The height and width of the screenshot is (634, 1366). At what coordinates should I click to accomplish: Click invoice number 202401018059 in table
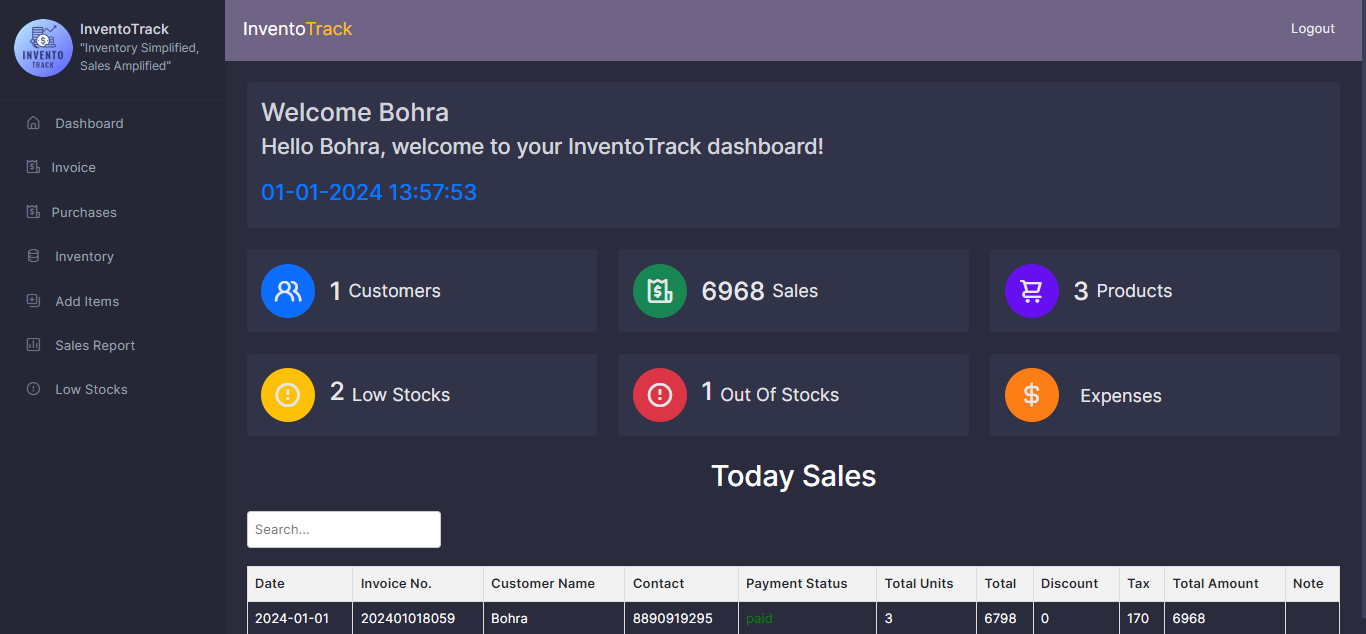tap(408, 619)
